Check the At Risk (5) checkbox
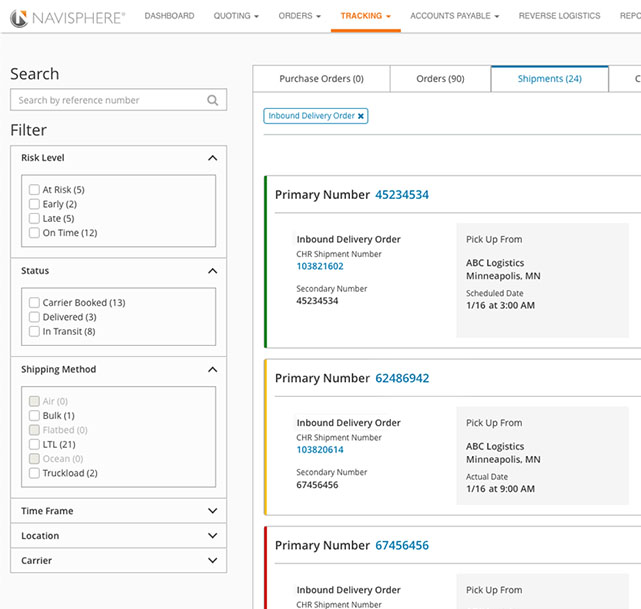The height and width of the screenshot is (609, 641). coord(34,190)
